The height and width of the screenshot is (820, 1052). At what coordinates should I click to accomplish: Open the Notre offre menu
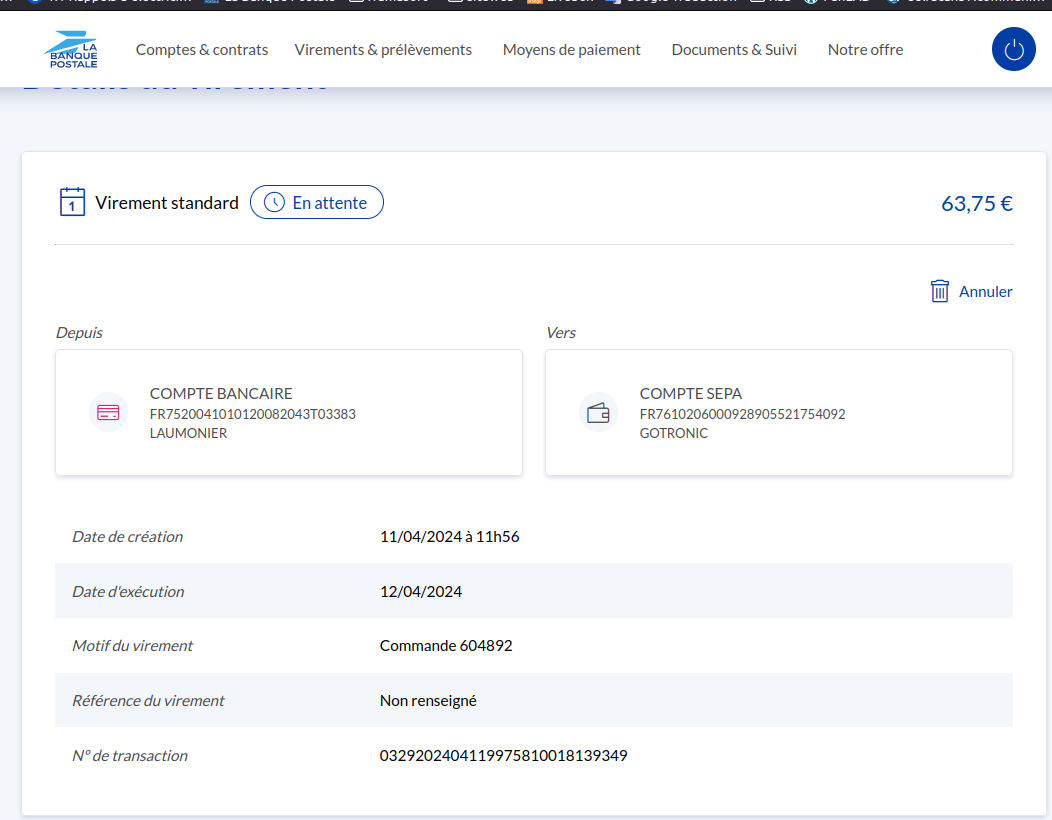click(865, 49)
